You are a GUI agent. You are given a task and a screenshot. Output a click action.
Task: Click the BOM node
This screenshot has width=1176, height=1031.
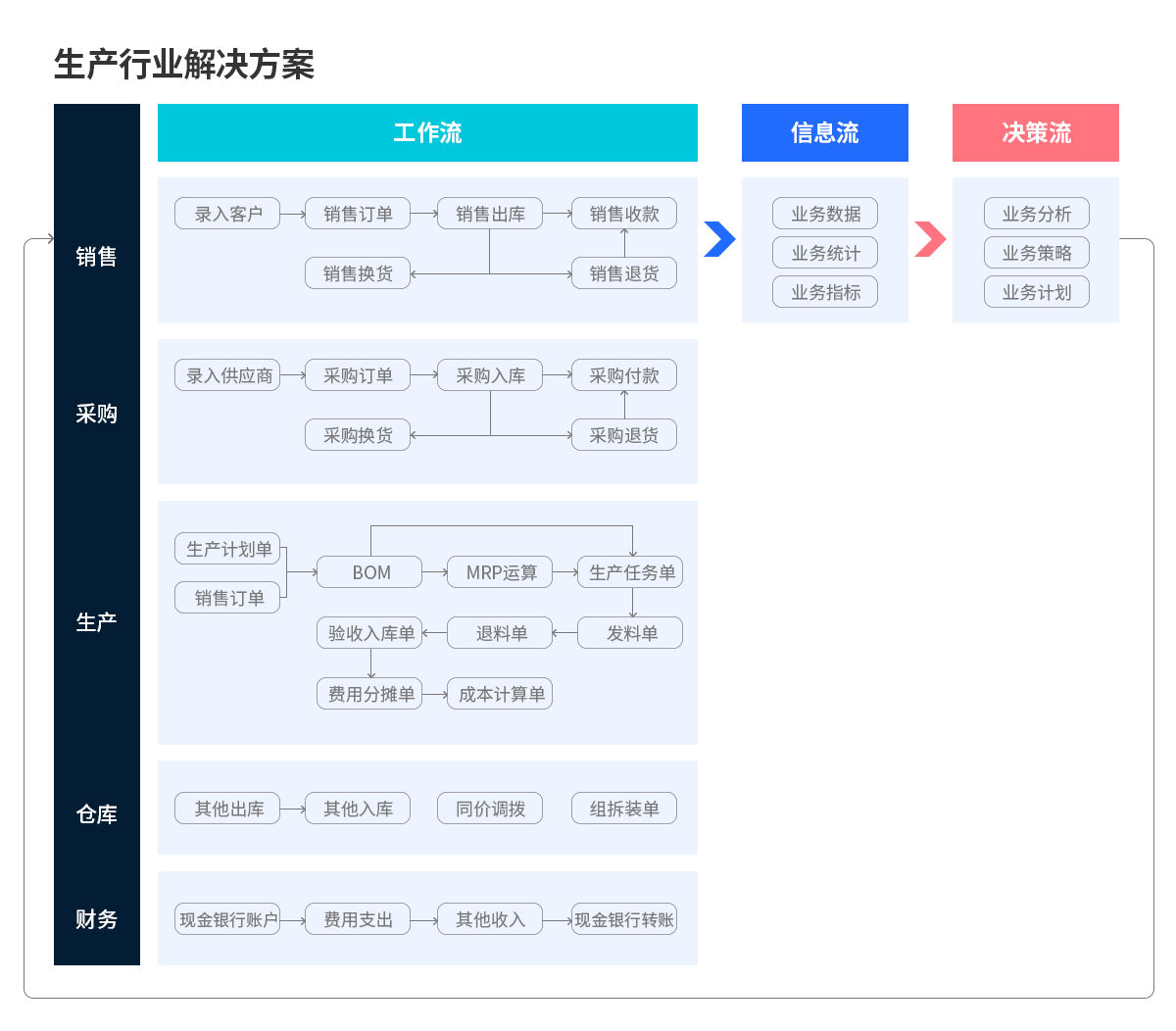pos(369,572)
